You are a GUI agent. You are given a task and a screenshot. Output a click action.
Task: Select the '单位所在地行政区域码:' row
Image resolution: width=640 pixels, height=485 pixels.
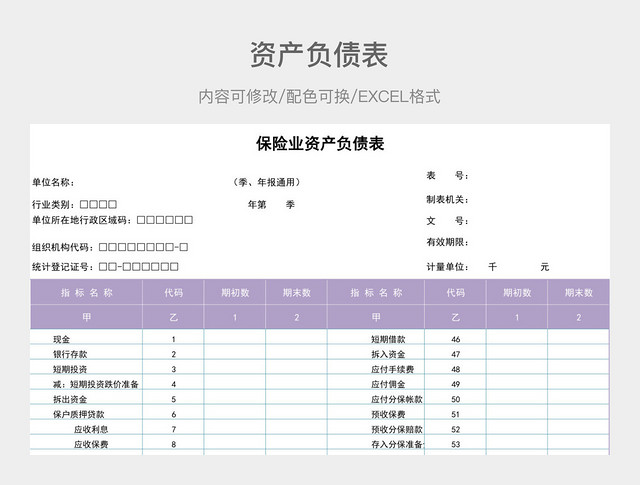pyautogui.click(x=112, y=220)
